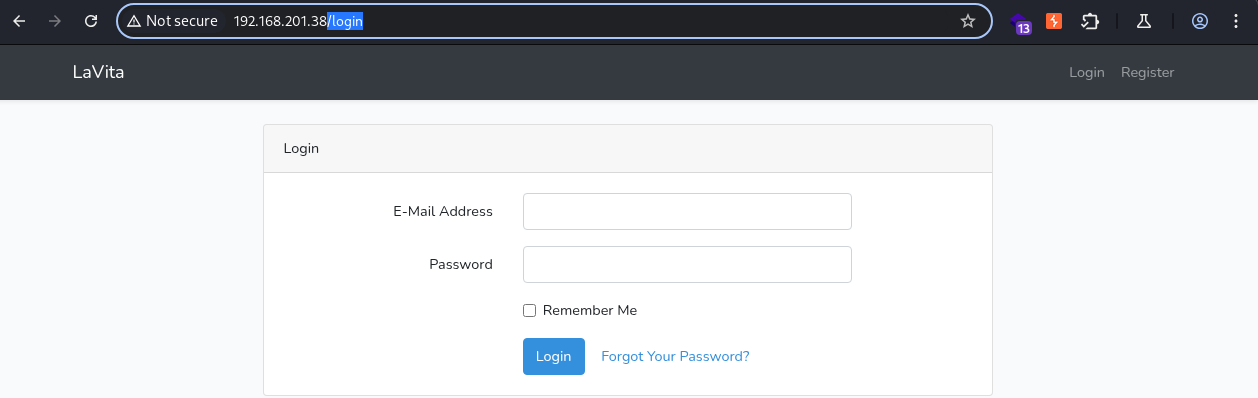This screenshot has width=1258, height=398.
Task: Select Login in the top navigation
Action: 1086,72
